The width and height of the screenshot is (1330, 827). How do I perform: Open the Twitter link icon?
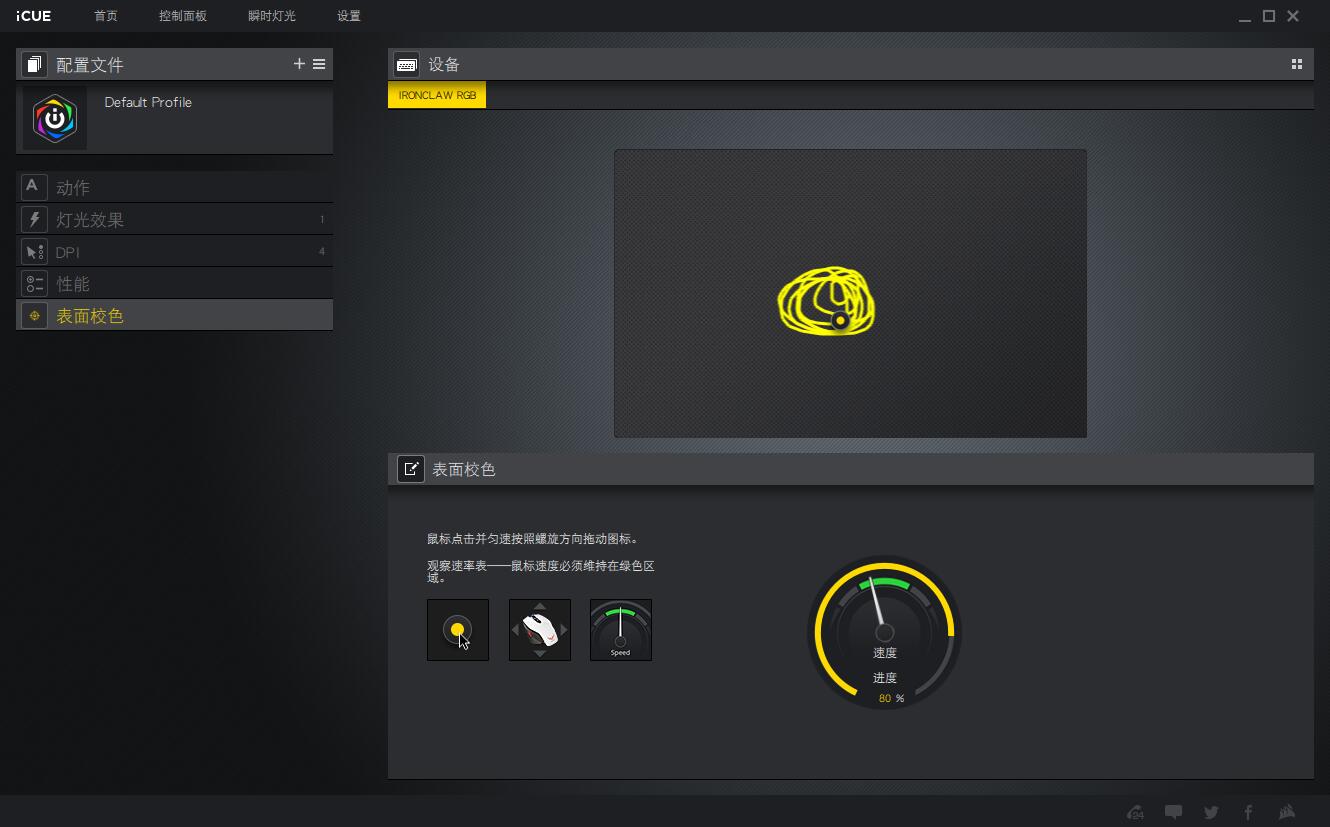pyautogui.click(x=1211, y=812)
